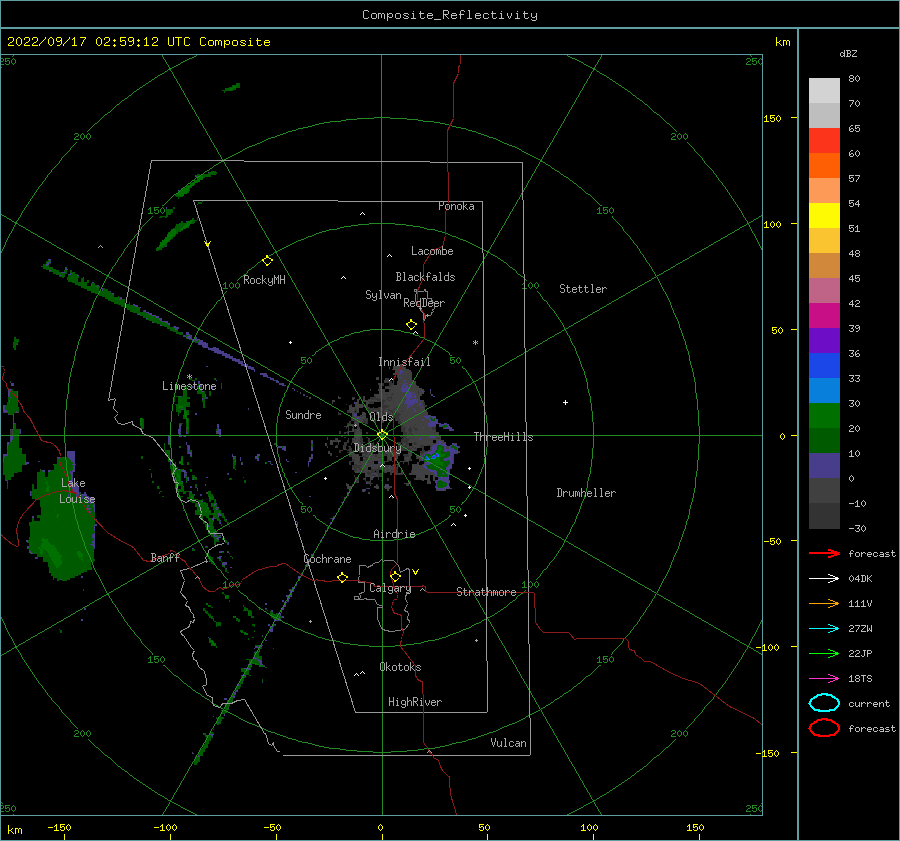
Task: Click the RockyMH label
Action: click(264, 280)
